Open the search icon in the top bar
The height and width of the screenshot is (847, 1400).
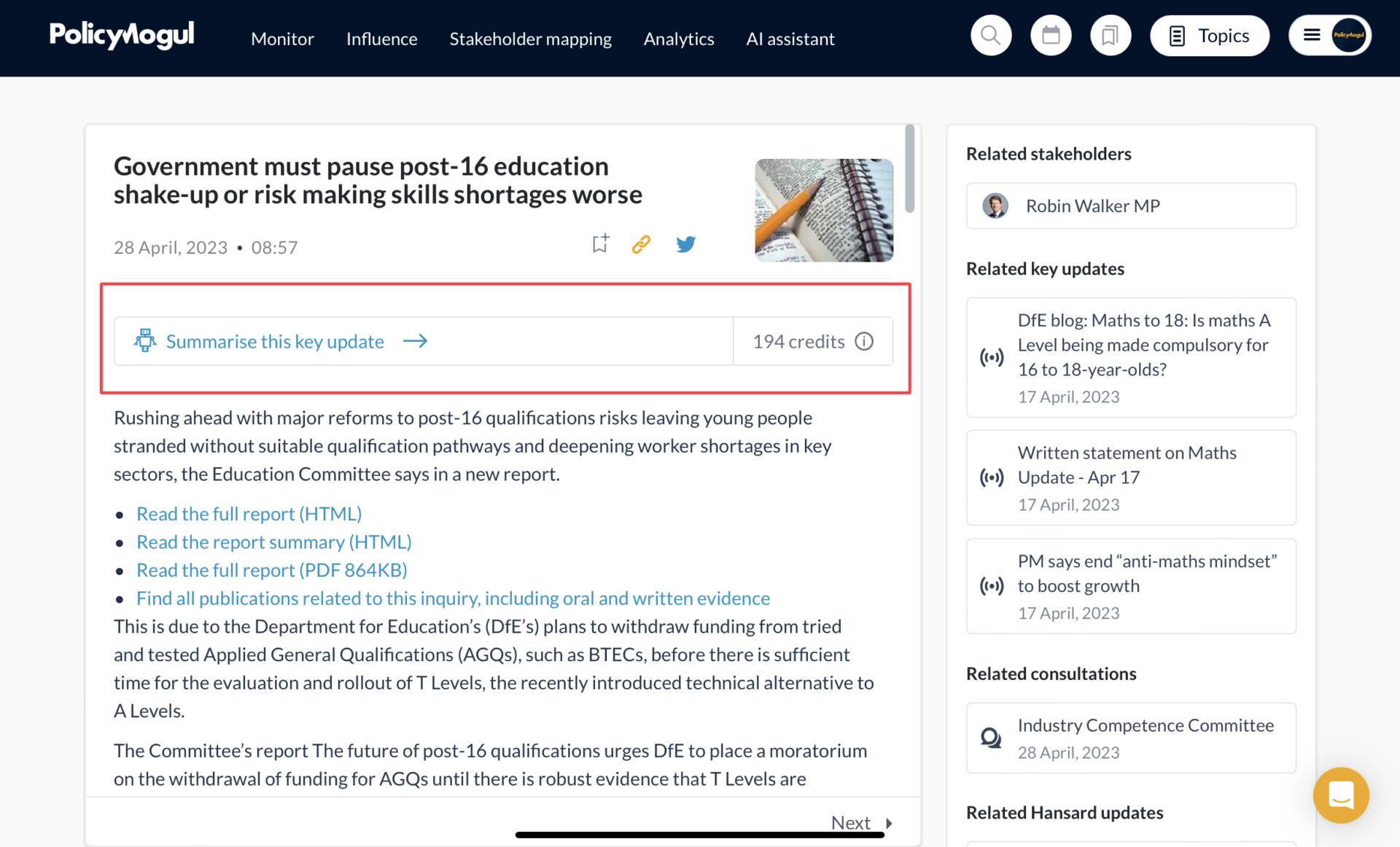(x=990, y=34)
